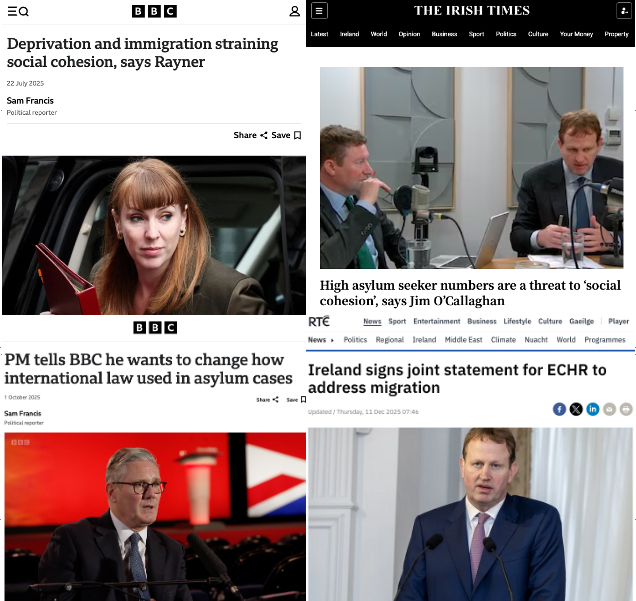Click the BBC search magnifier icon
The image size is (636, 601).
(24, 11)
